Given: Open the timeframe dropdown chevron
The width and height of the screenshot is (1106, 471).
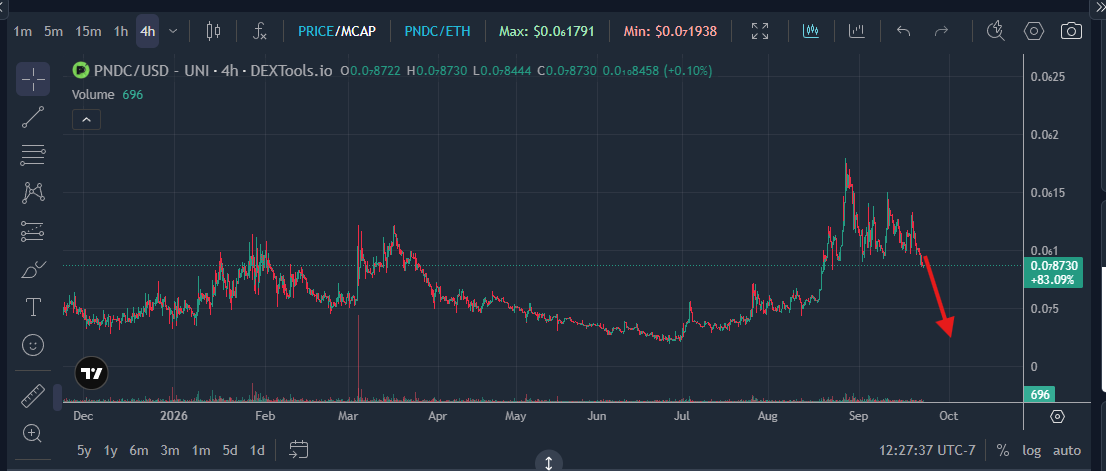Looking at the screenshot, I should tap(174, 31).
